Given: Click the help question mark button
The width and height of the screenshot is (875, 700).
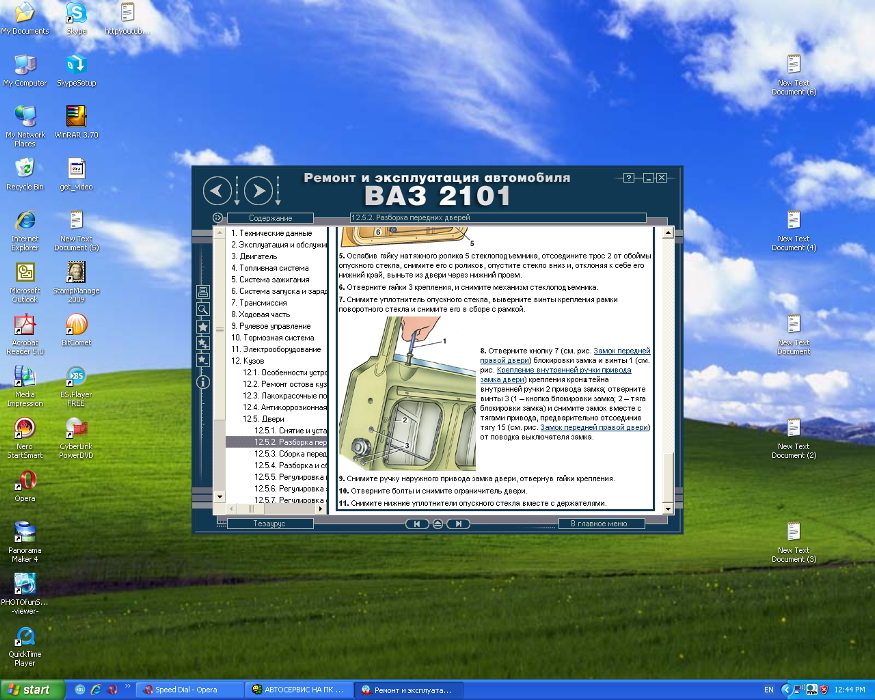Looking at the screenshot, I should pyautogui.click(x=628, y=178).
